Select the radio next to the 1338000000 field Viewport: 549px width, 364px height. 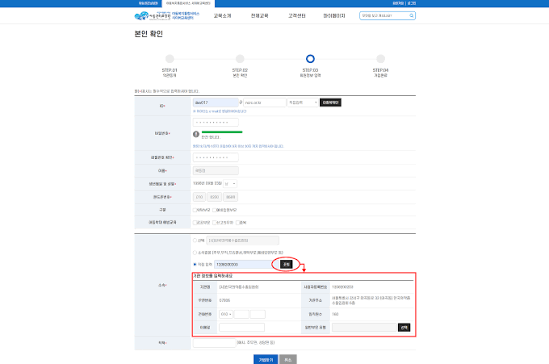coord(195,264)
